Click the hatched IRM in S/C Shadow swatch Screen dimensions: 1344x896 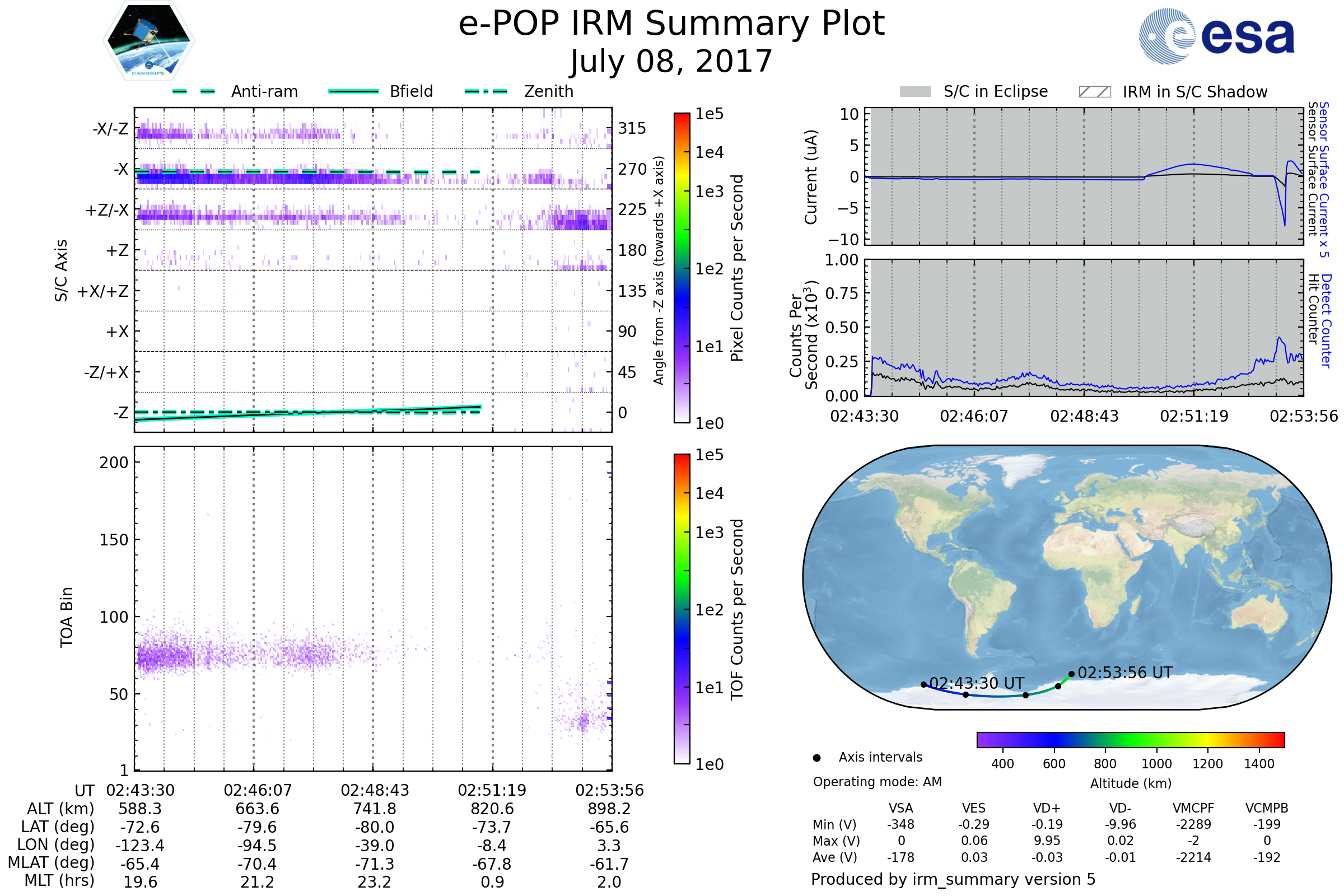tap(1094, 92)
